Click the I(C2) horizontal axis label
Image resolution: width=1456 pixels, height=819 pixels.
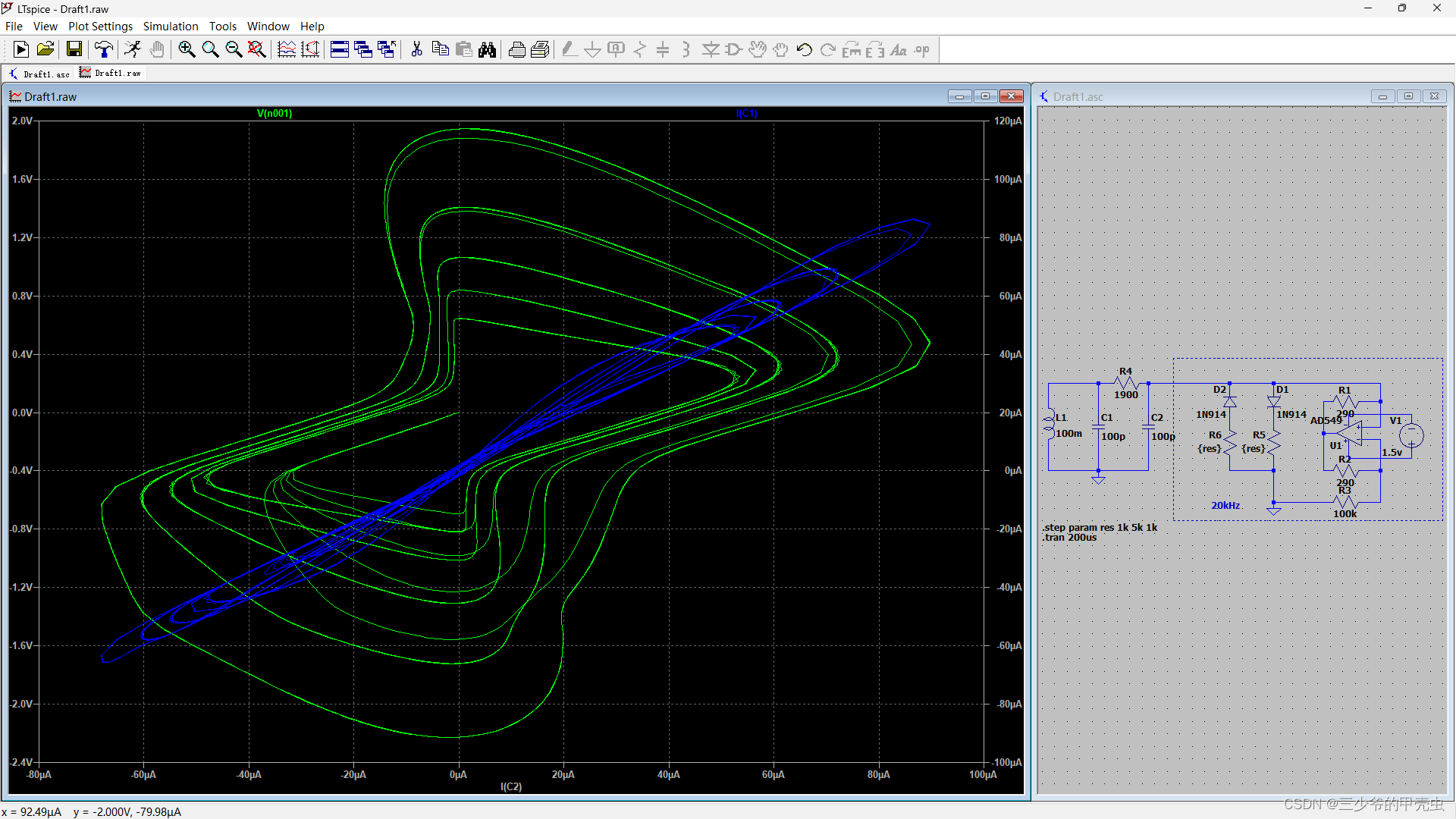click(x=511, y=787)
